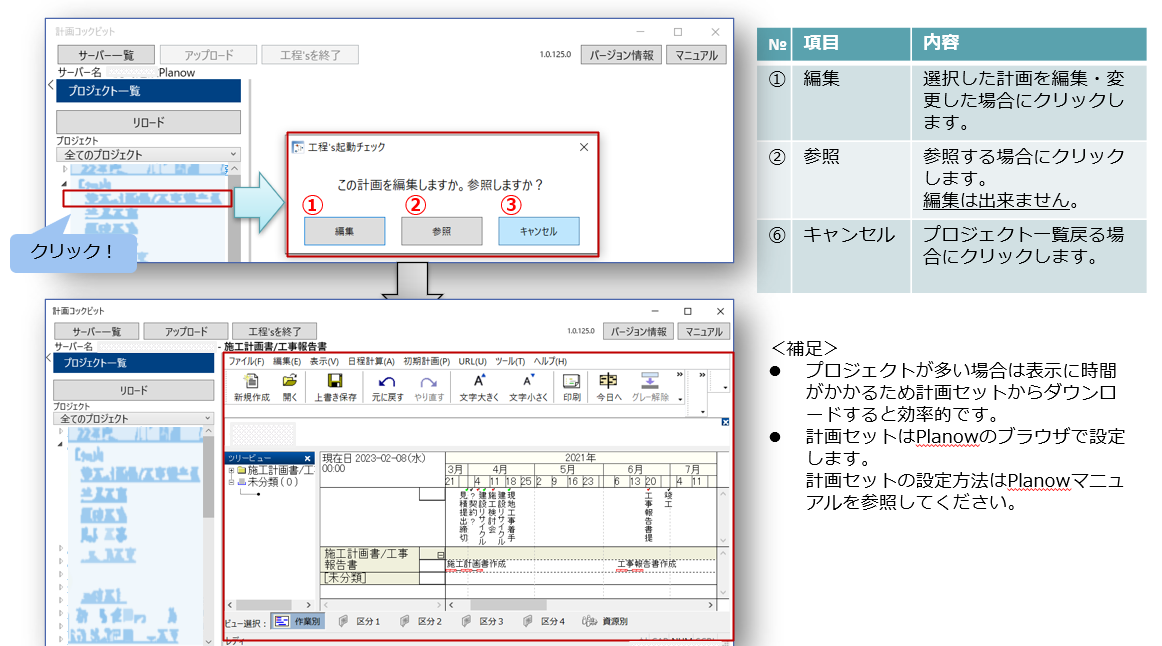1162x646 pixels.
Task: Open 全てのプロジェクト dropdown in lower window
Action: tap(133, 419)
